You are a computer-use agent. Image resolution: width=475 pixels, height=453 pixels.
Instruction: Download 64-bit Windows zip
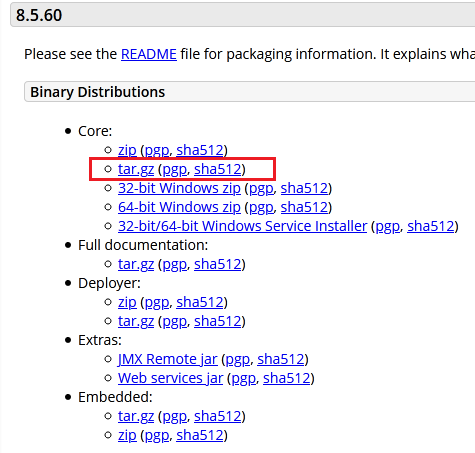179,207
